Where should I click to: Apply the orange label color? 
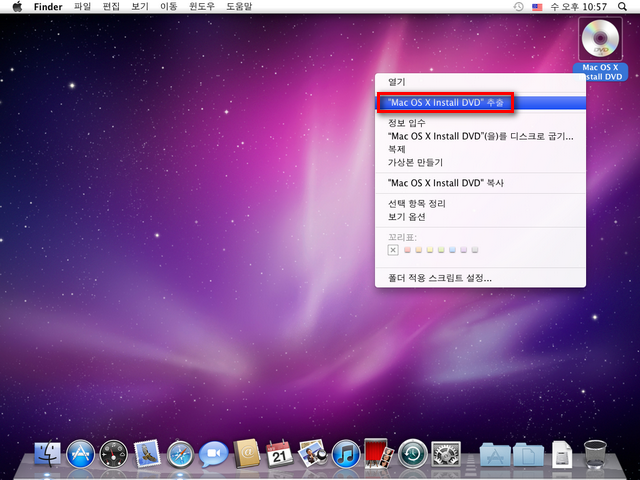[x=418, y=249]
